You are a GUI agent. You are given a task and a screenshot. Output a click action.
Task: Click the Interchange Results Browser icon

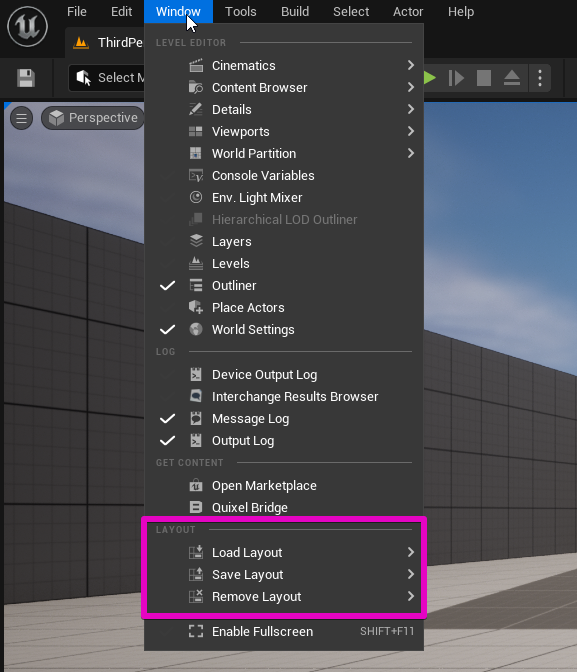click(x=196, y=396)
